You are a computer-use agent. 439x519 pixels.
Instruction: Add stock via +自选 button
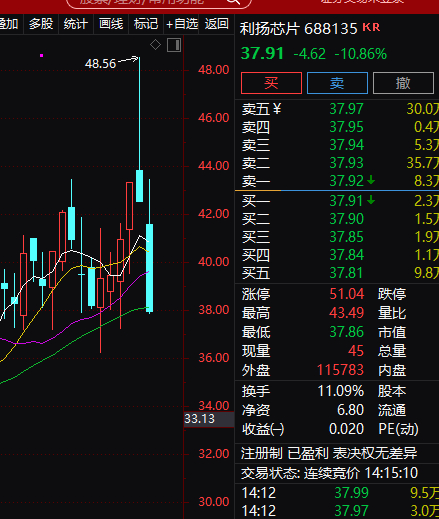(x=182, y=24)
